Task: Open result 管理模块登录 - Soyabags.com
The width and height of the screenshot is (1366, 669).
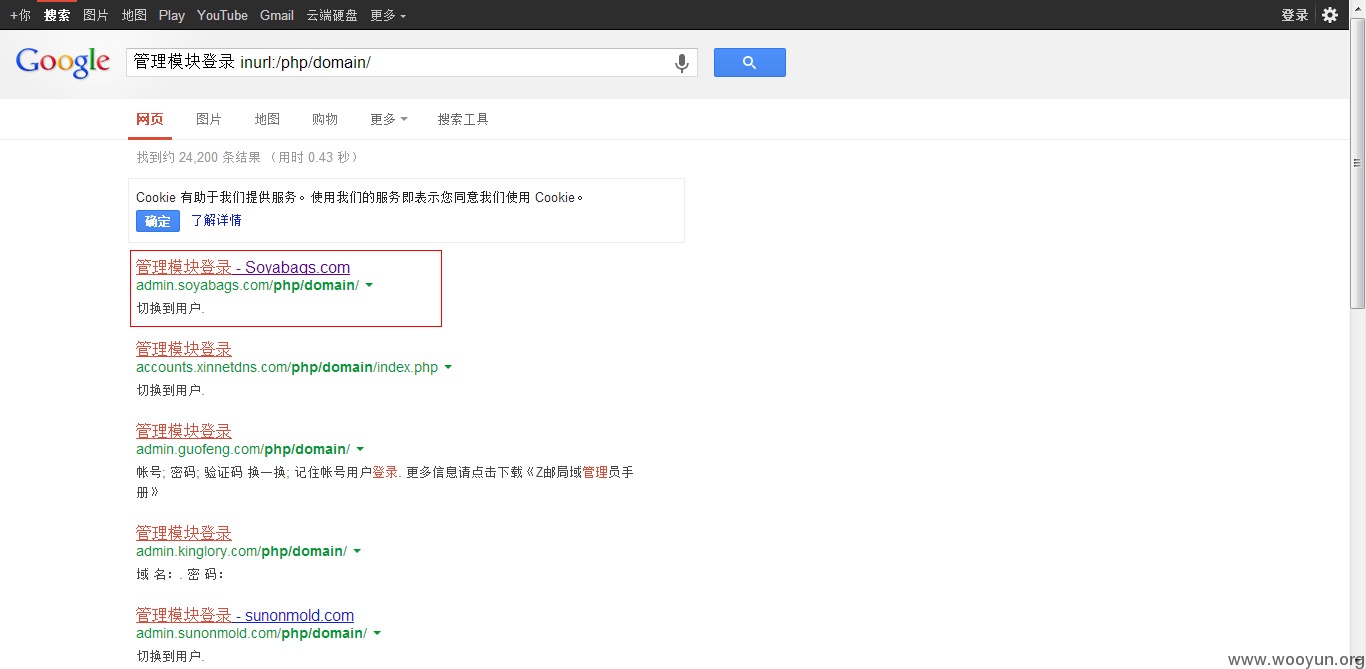Action: pyautogui.click(x=243, y=267)
